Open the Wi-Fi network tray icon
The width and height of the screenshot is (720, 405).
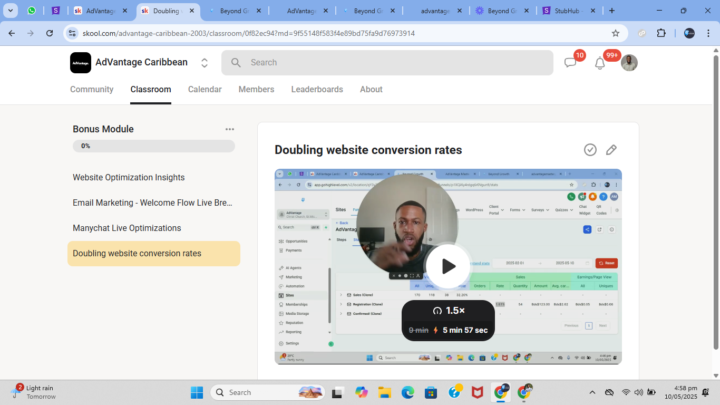click(x=625, y=393)
